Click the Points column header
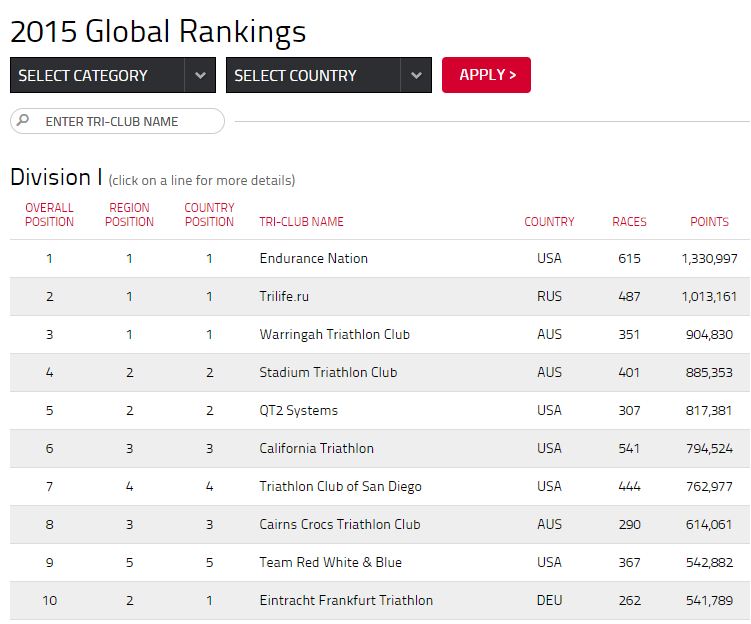 (x=709, y=222)
